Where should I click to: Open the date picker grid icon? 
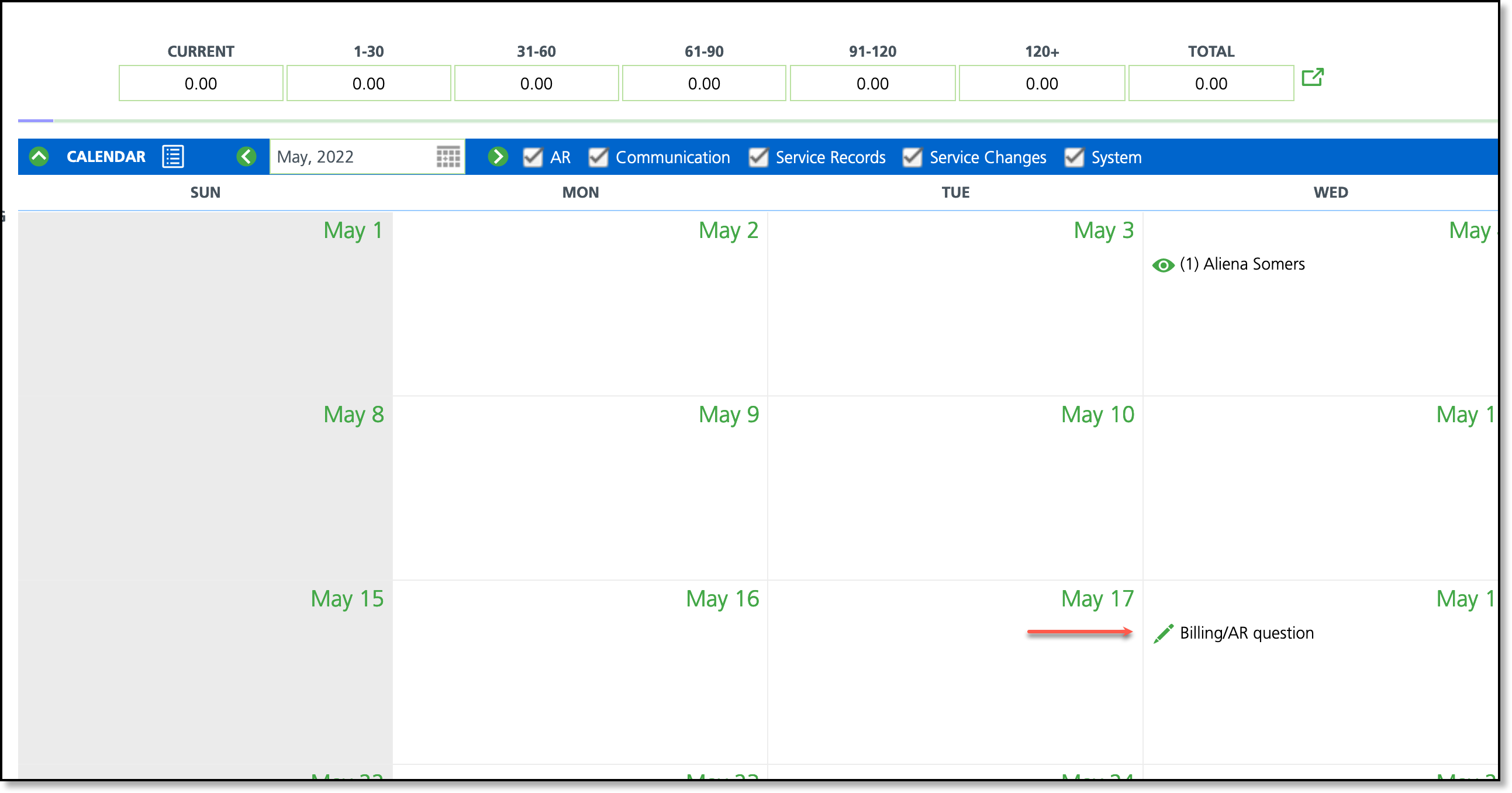448,157
